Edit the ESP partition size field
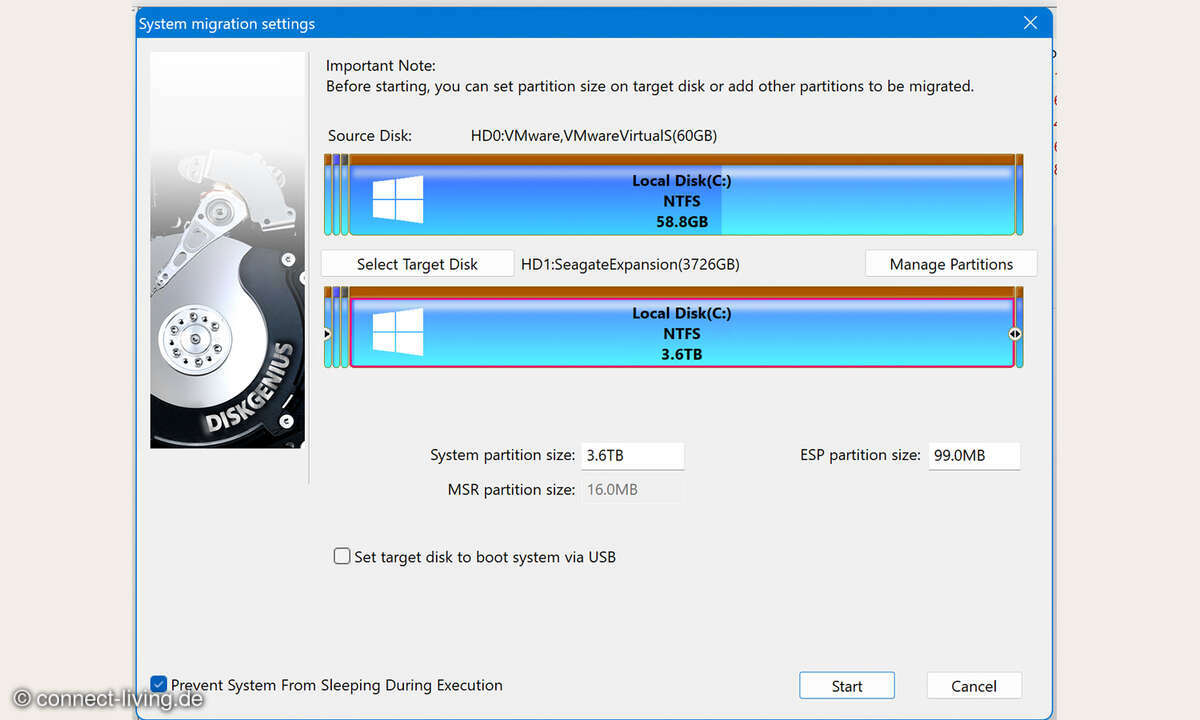Screen dimensions: 1200x720 974,455
